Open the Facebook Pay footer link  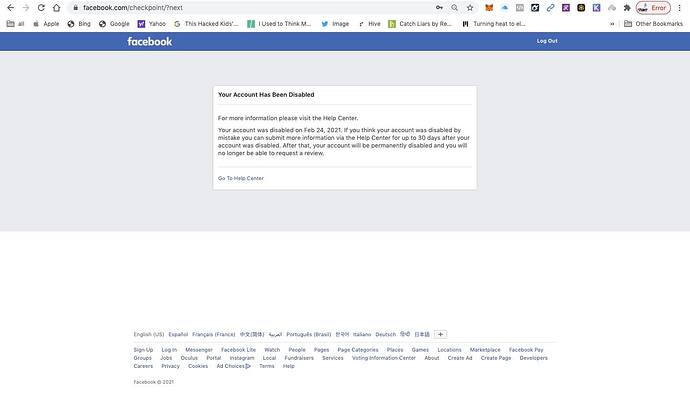[526, 350]
